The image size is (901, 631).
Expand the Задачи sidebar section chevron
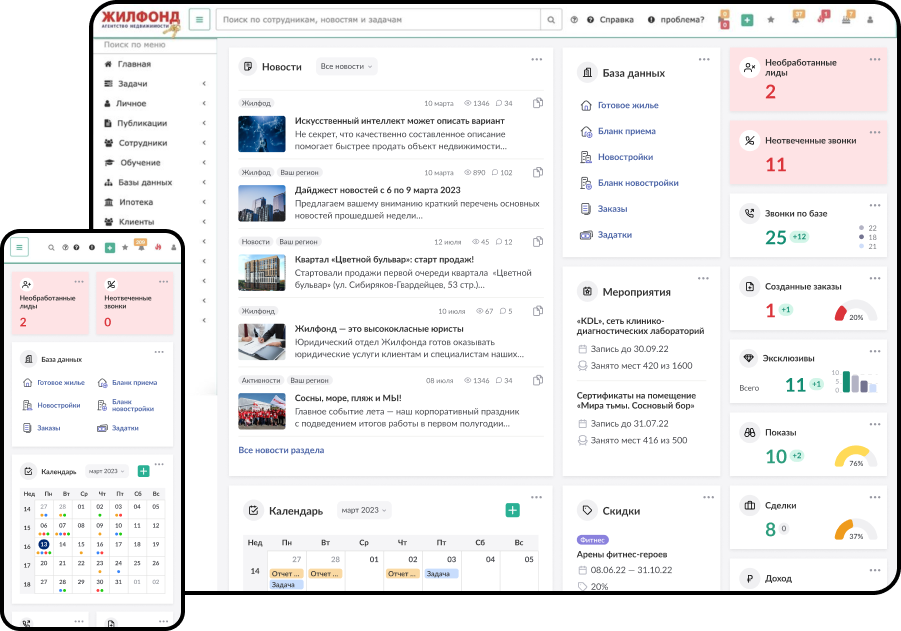[x=204, y=84]
